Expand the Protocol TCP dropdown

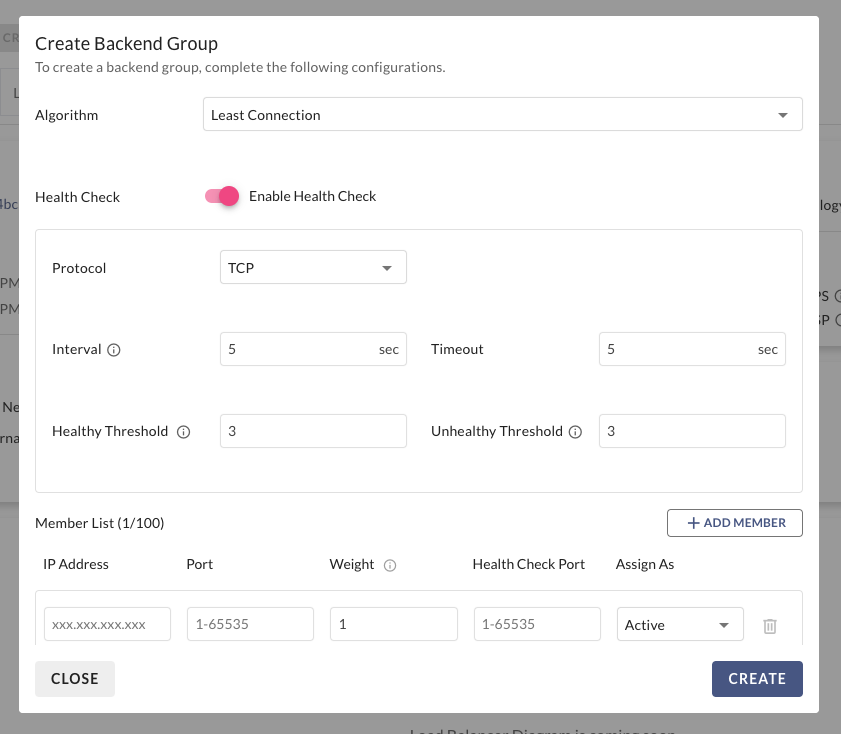[312, 268]
